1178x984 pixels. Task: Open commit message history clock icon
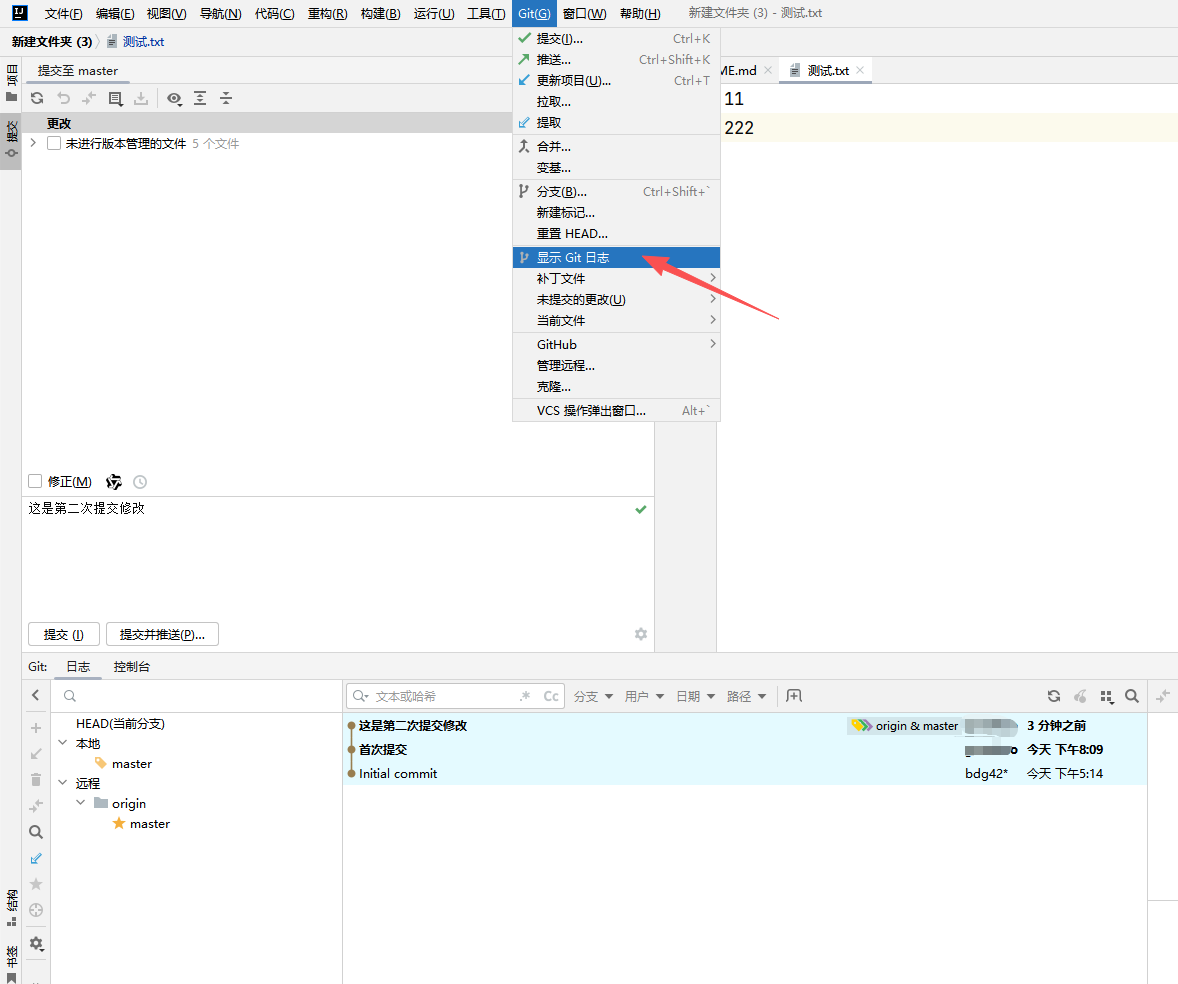point(140,482)
